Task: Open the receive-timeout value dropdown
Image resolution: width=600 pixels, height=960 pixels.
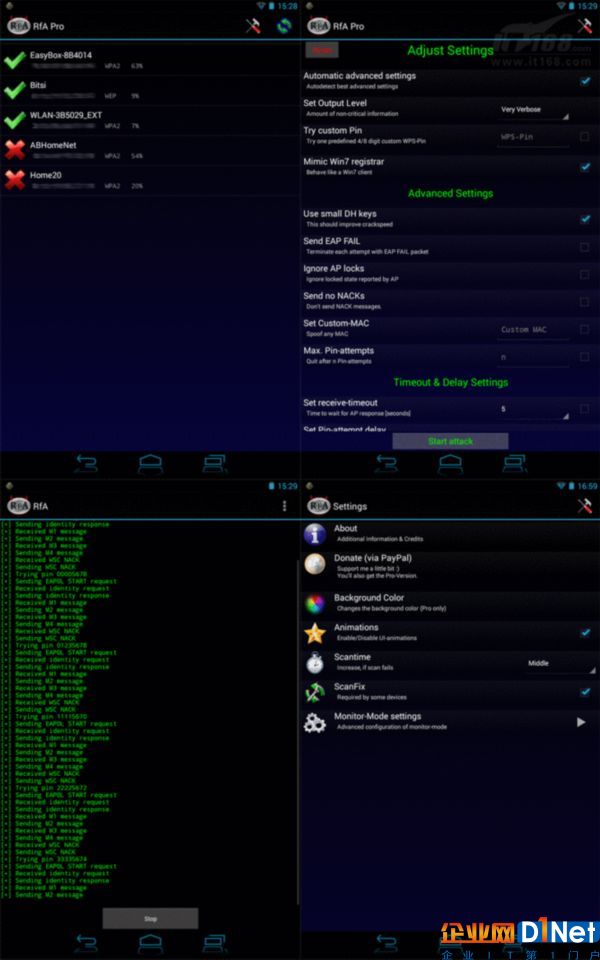Action: pyautogui.click(x=533, y=410)
